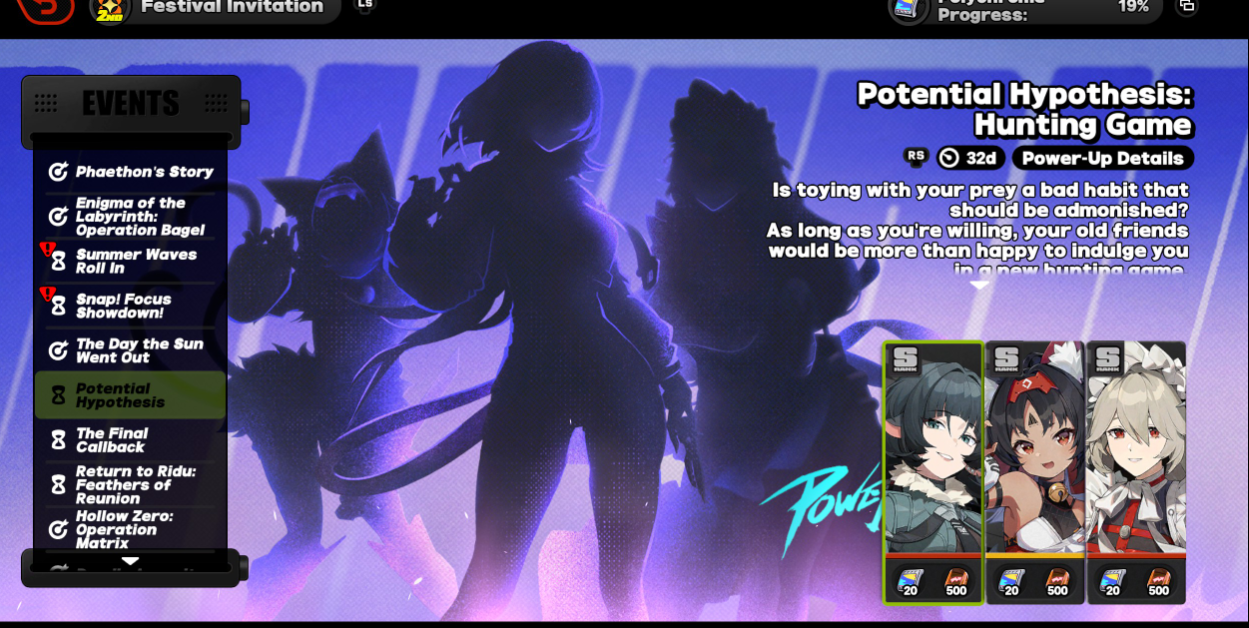The height and width of the screenshot is (628, 1249).
Task: Click the Potential Hypothesis: Hunting Game title
Action: click(1025, 109)
